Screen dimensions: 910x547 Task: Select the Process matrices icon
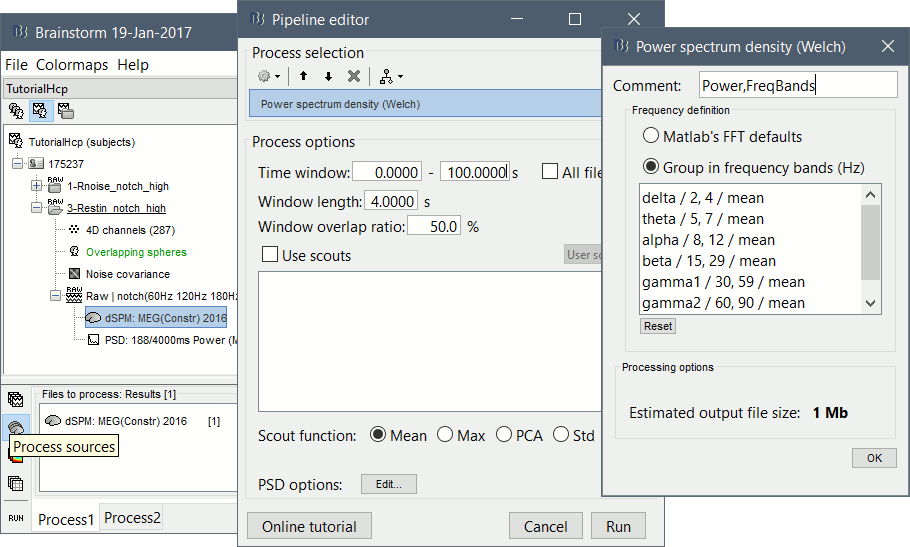(16, 484)
